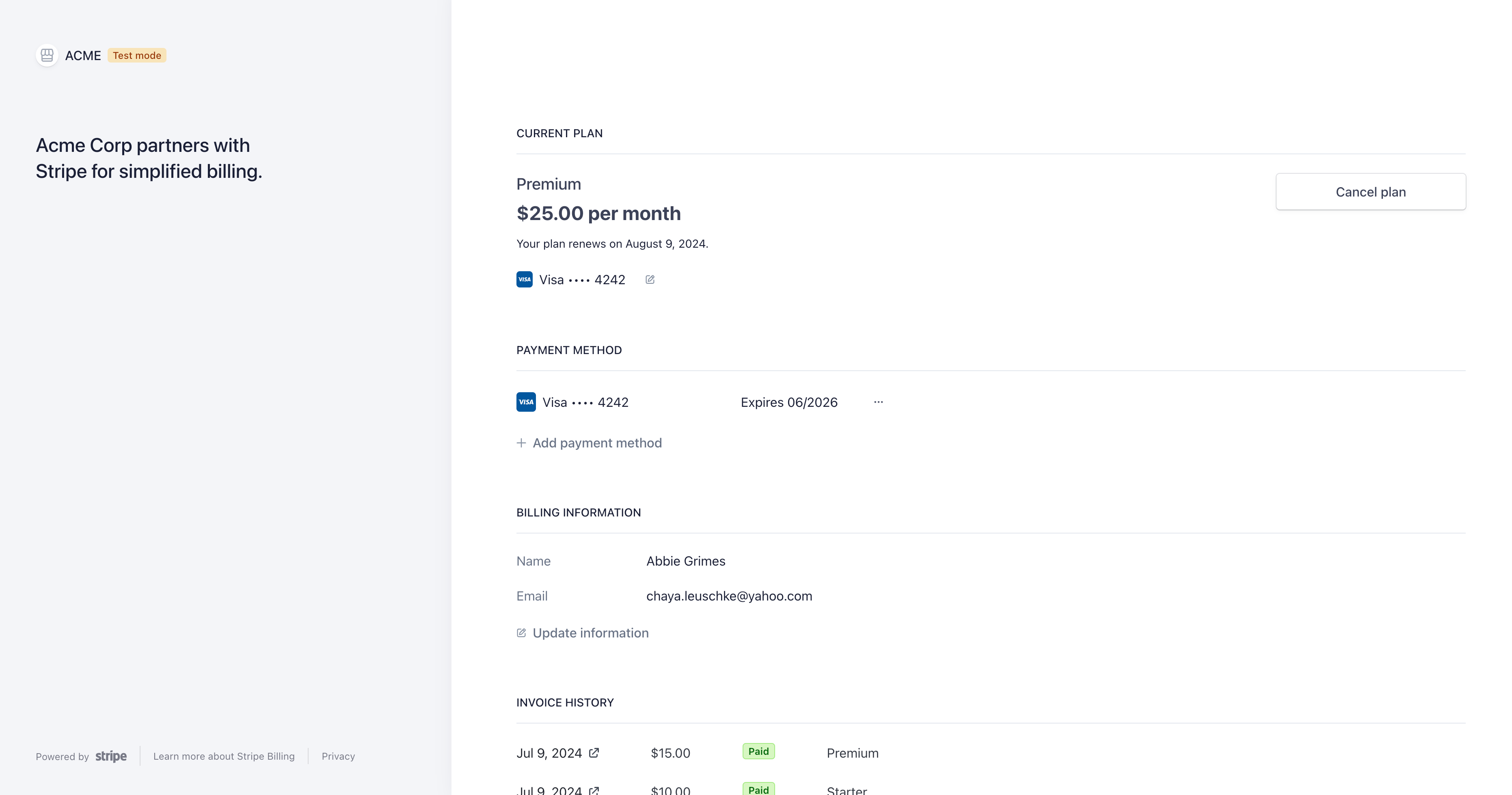
Task: Click the email chaya.leuschke@yahoo.com
Action: pos(729,596)
